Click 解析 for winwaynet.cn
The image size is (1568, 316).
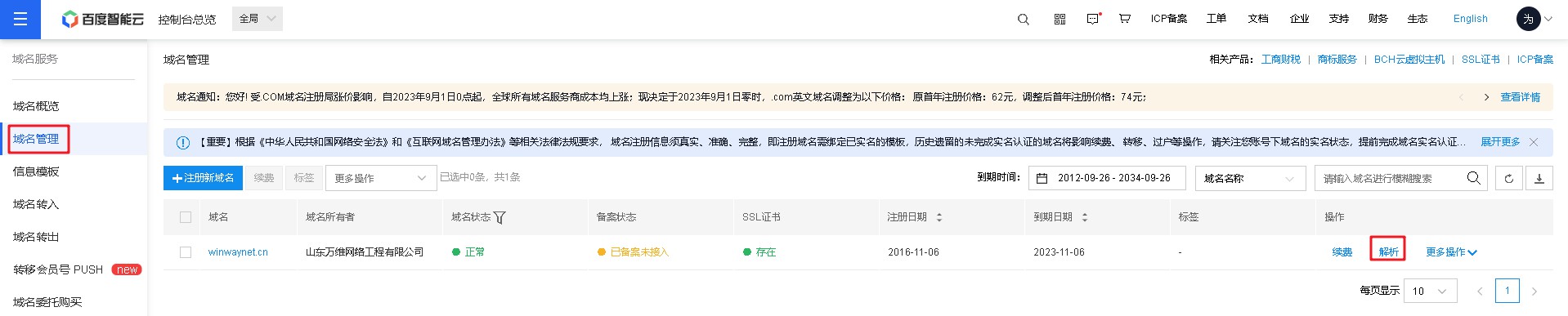tap(1388, 251)
